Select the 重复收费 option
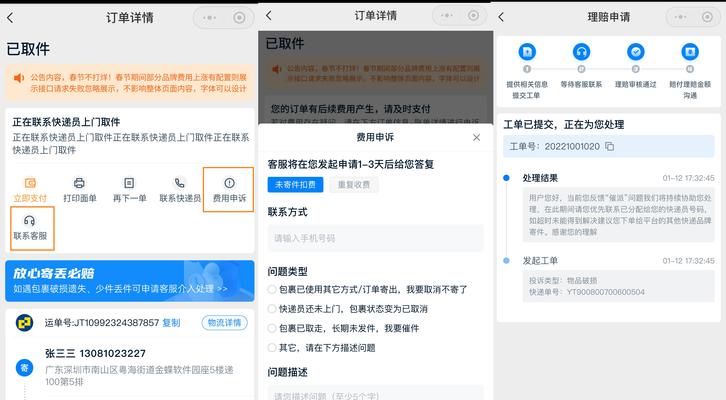The height and width of the screenshot is (400, 726). [354, 185]
